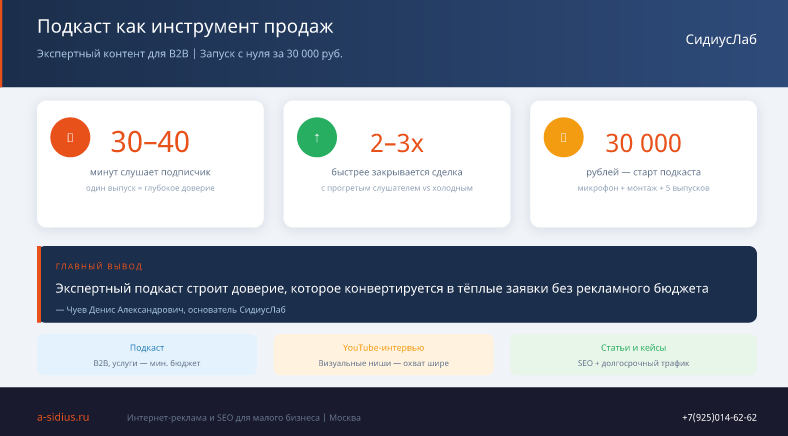Image resolution: width=788 pixels, height=436 pixels.
Task: Click 'B2B, услуги — мин. бюджет' text
Action: point(147,363)
